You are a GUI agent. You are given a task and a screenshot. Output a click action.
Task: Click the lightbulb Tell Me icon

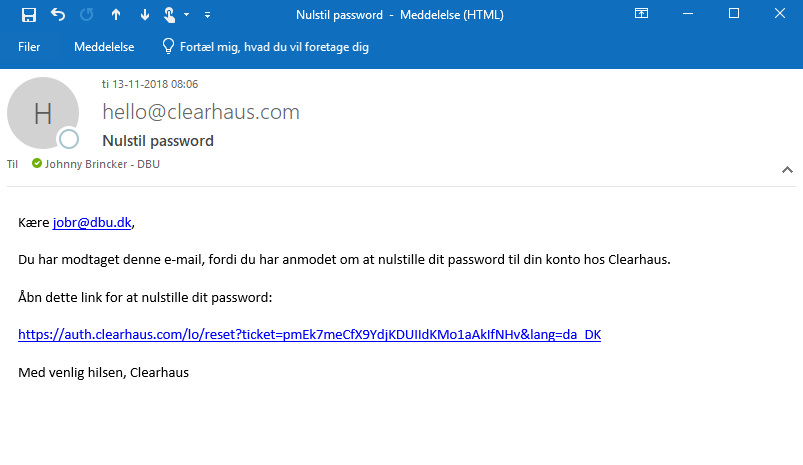click(168, 46)
